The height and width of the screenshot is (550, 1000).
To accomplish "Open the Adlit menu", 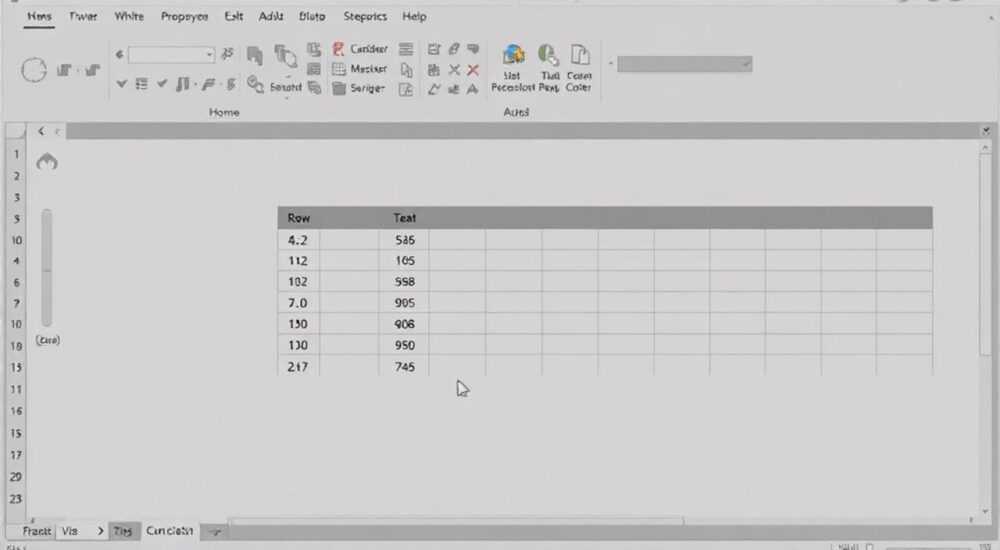I will [270, 17].
